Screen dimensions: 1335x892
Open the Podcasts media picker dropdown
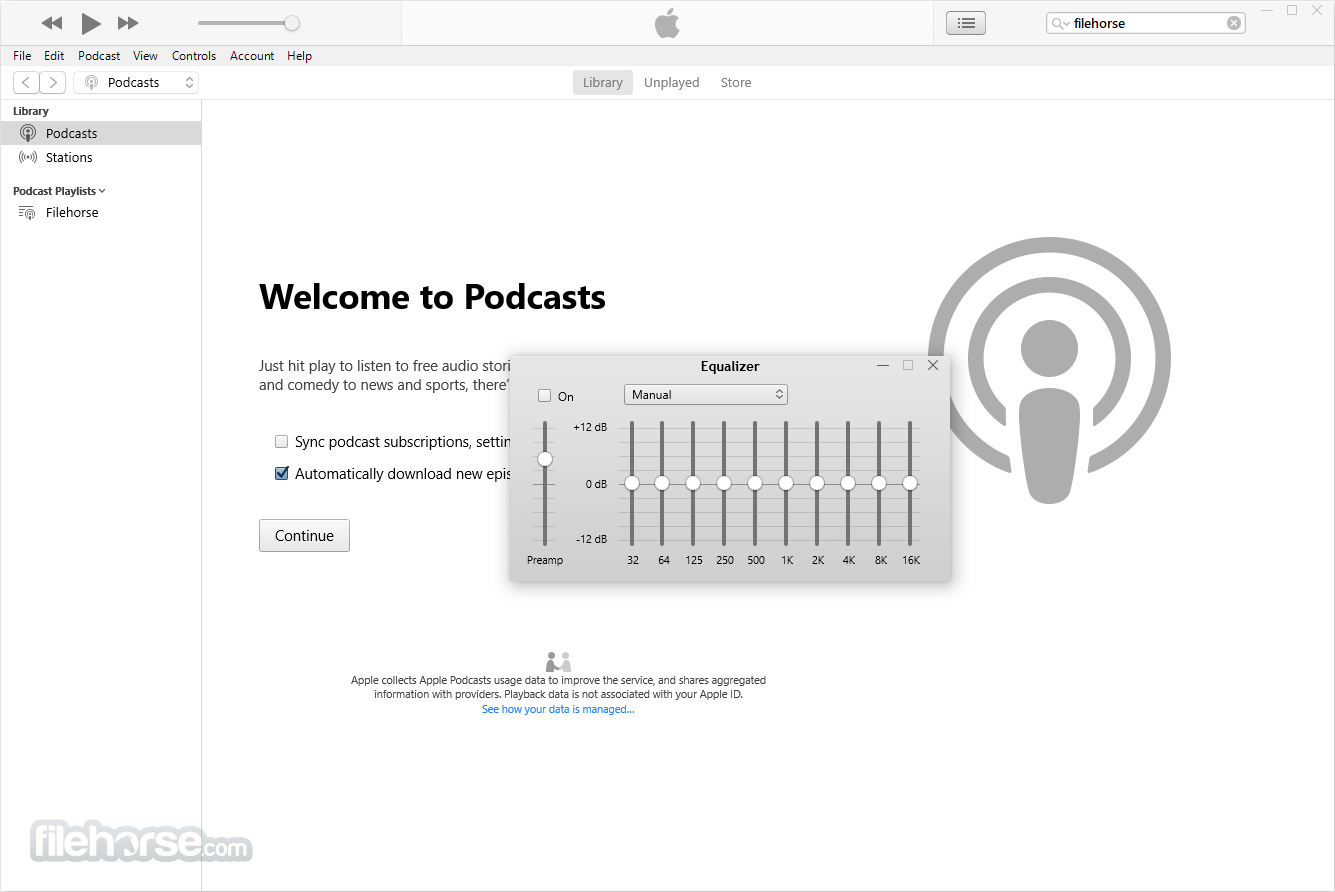click(x=136, y=83)
